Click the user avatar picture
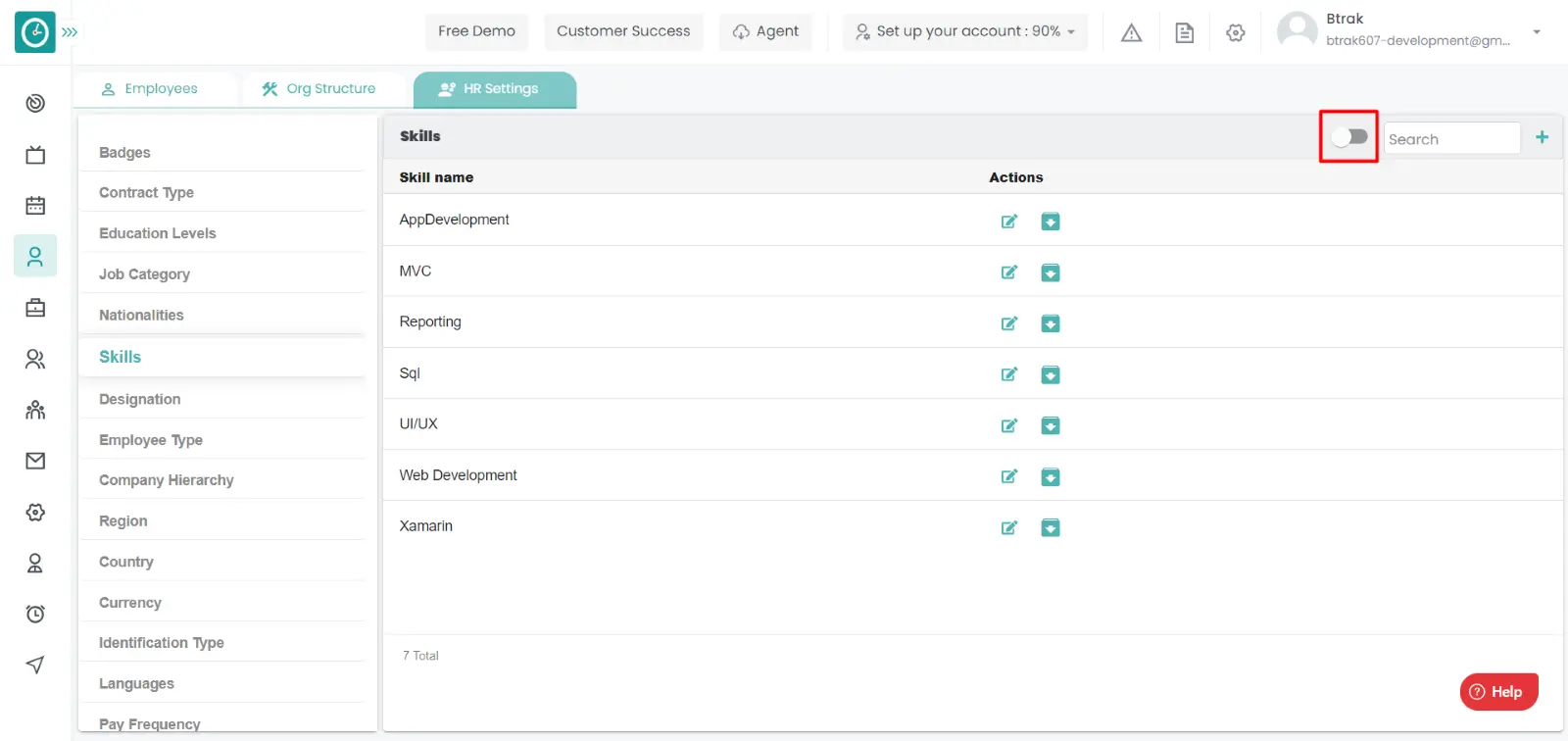The width and height of the screenshot is (1568, 741). 1297,30
